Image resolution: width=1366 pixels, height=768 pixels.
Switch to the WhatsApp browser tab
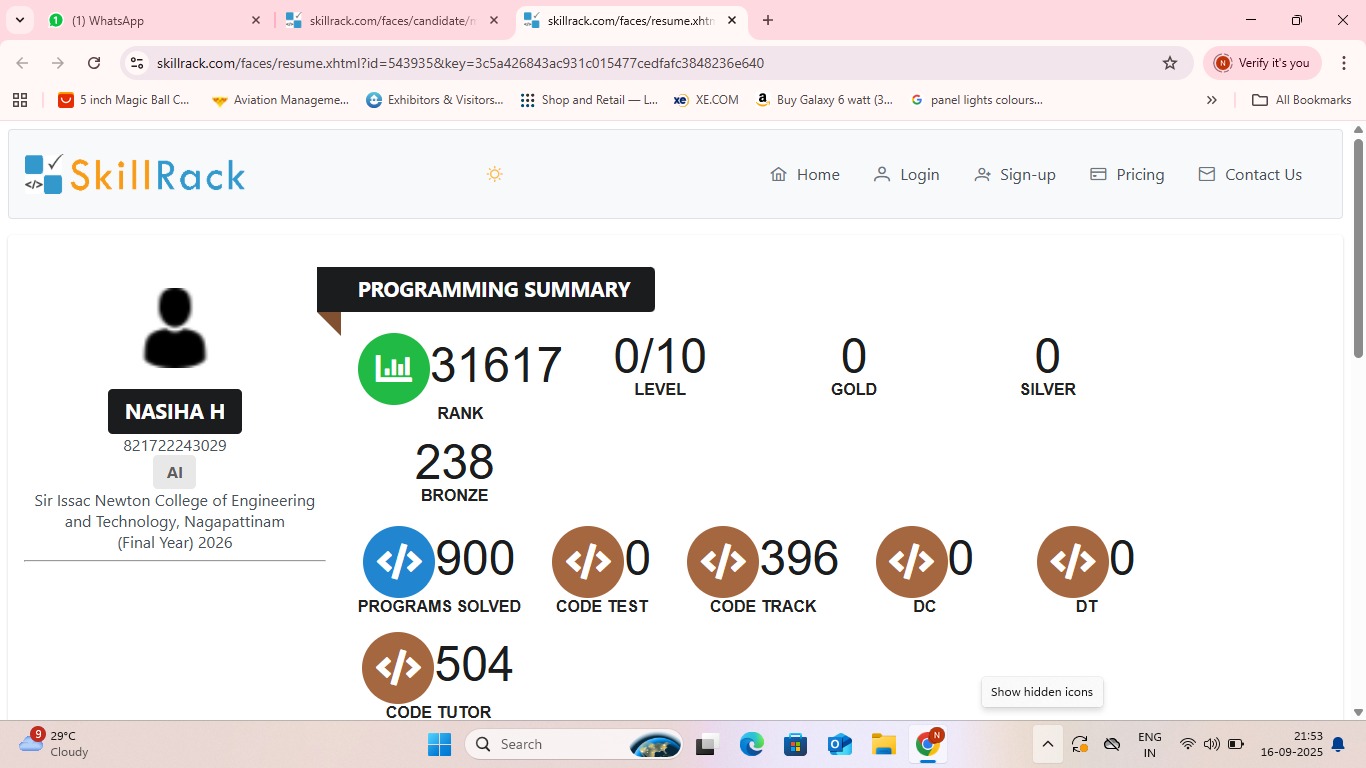pos(153,20)
